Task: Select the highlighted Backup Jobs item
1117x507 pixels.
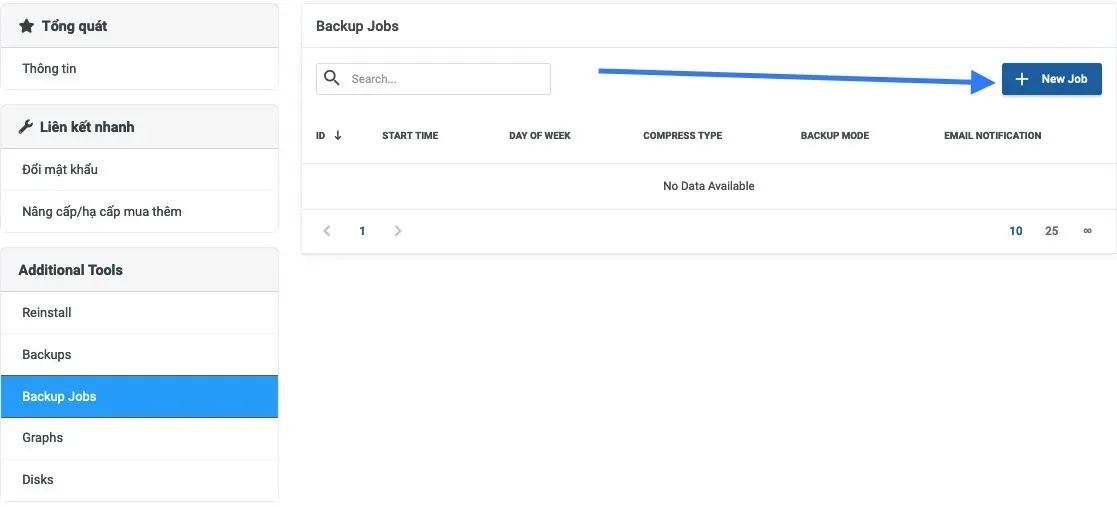Action: coord(140,397)
